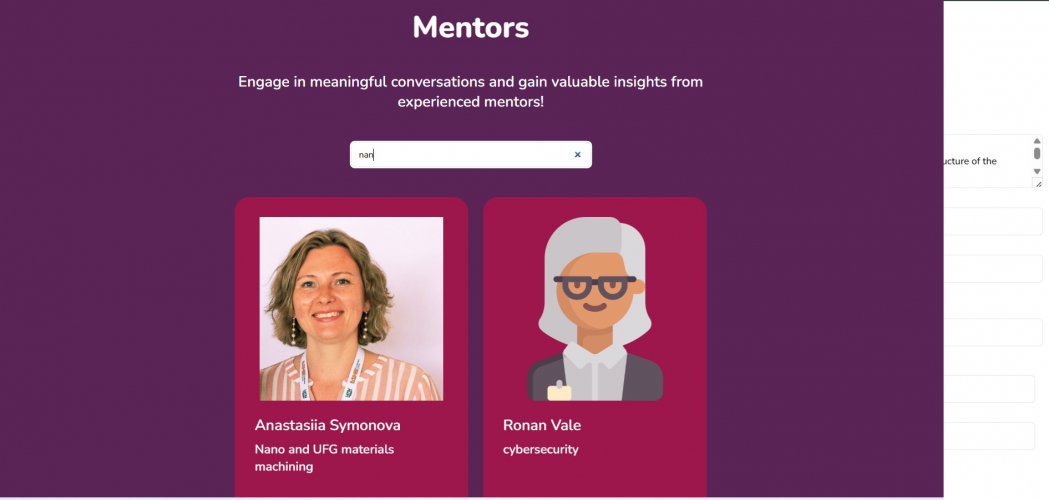Focus the textarea ending with "ucture of the"

[985, 161]
